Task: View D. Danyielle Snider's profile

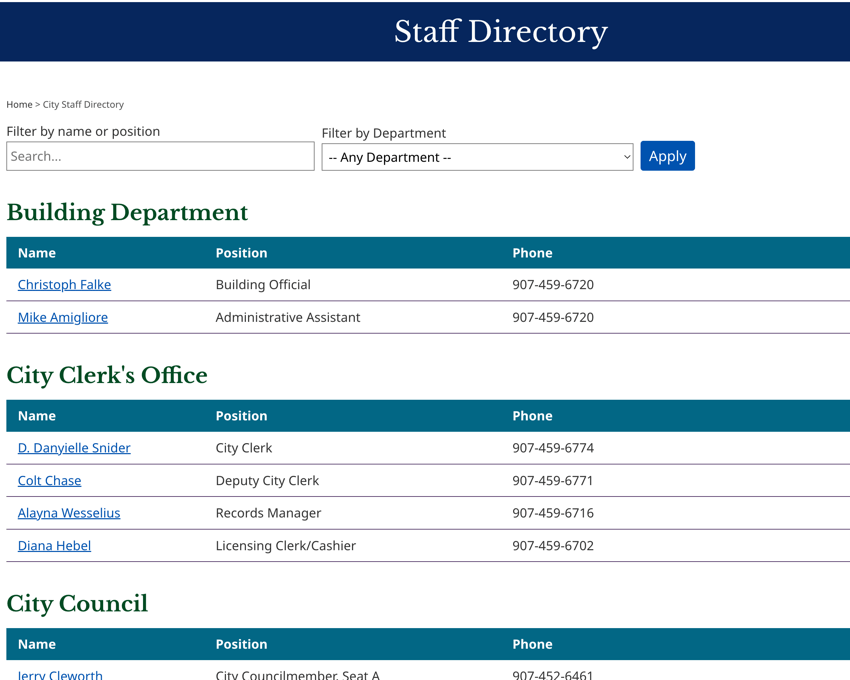Action: [73, 447]
